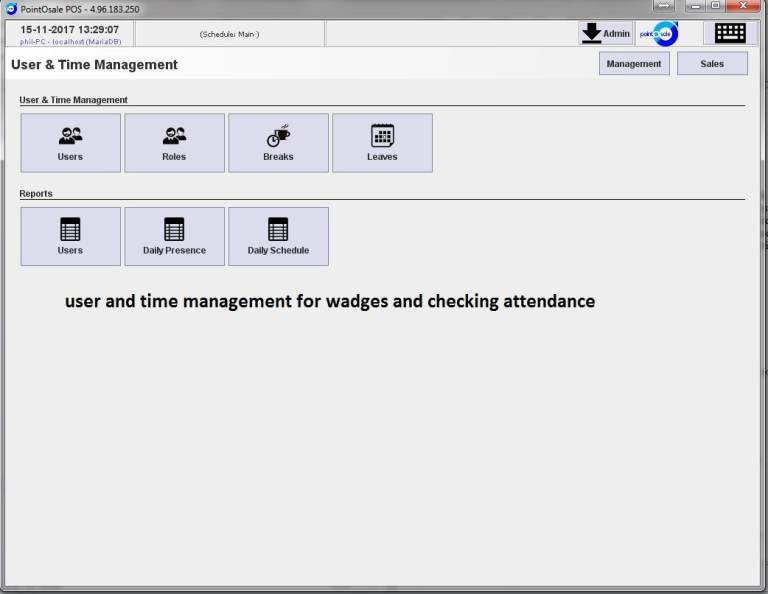Open the Users report under Reports
Screen dimensions: 768x594
70,236
